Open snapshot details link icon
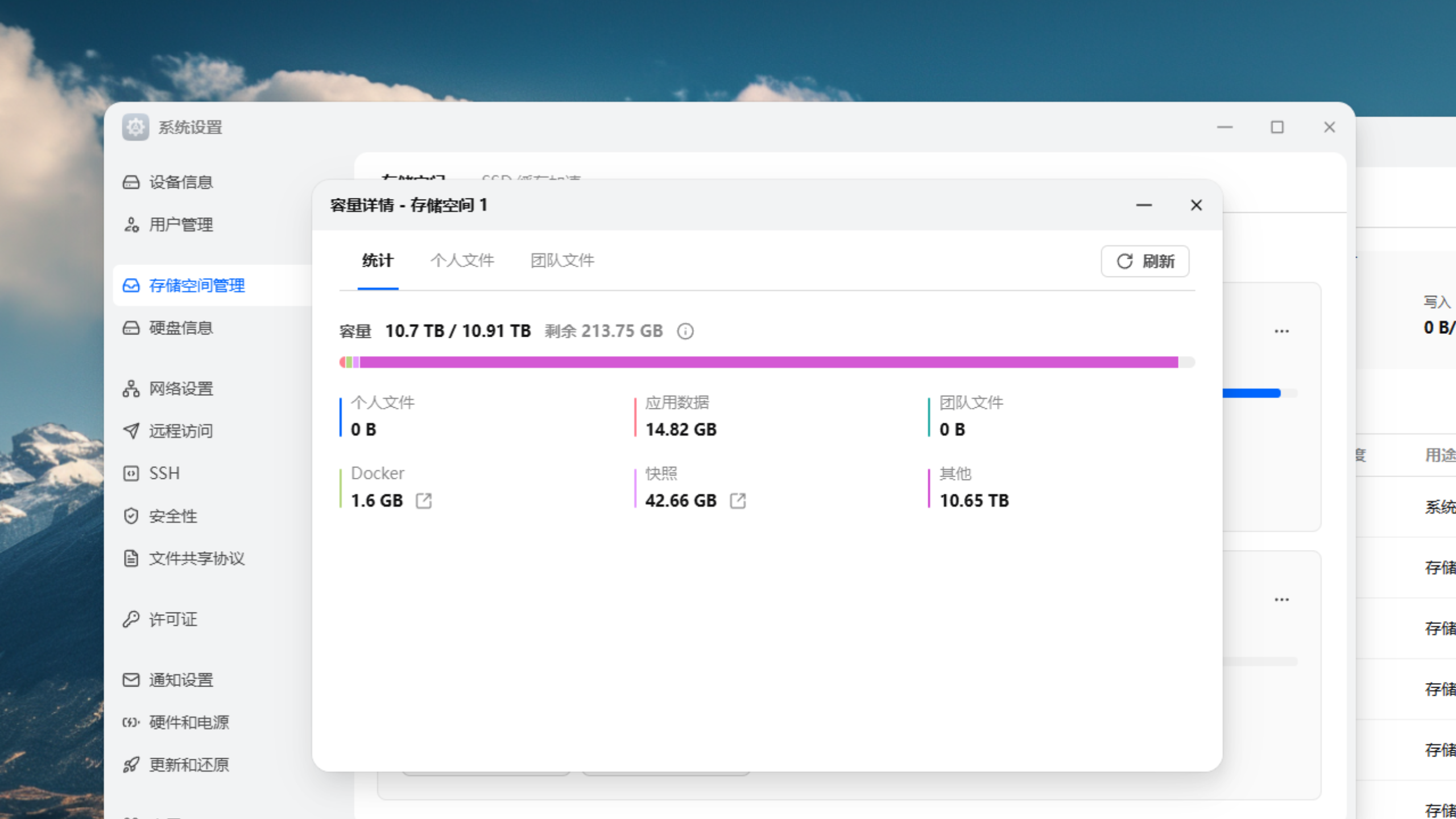1456x819 pixels. 738,500
